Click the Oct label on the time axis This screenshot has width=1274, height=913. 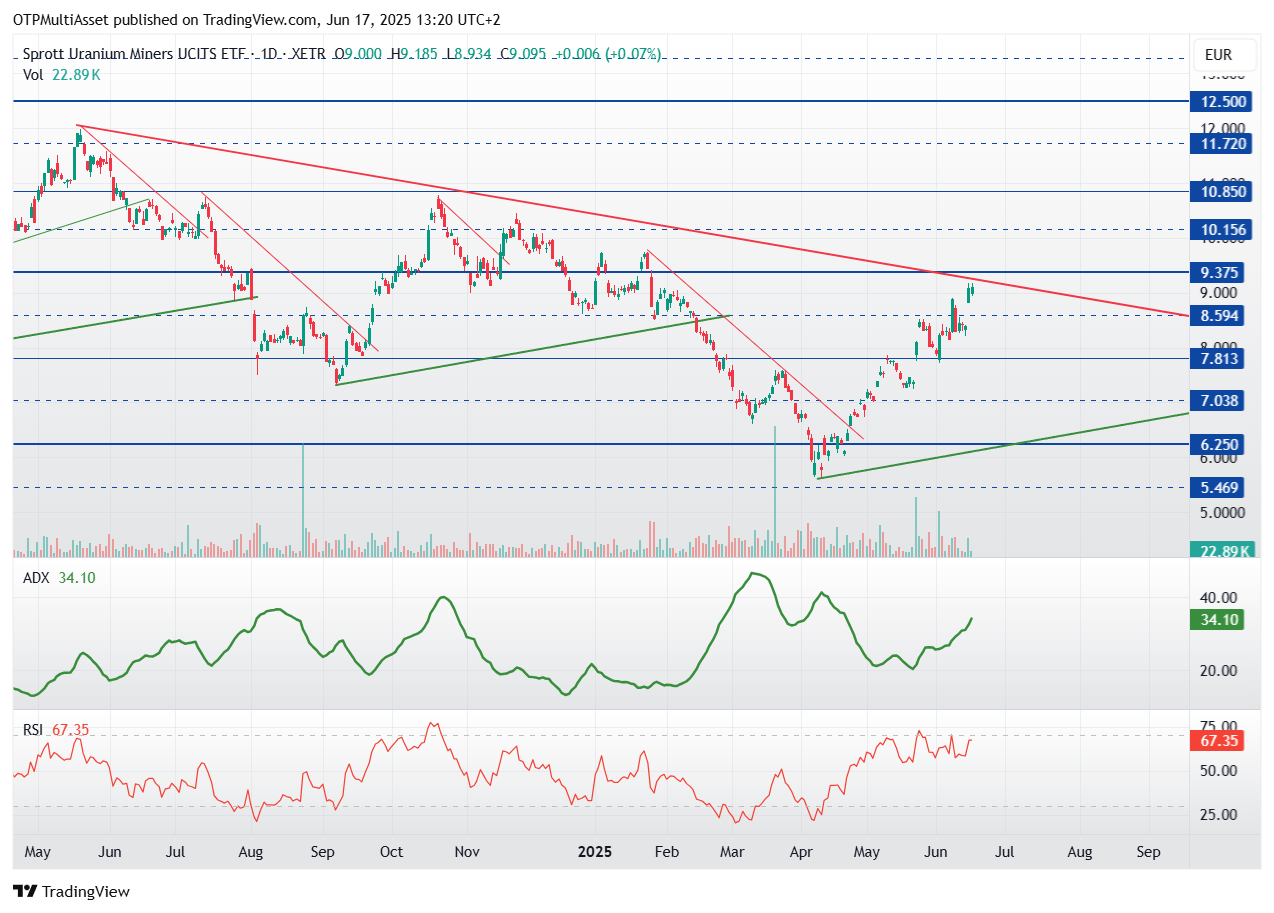pos(391,852)
